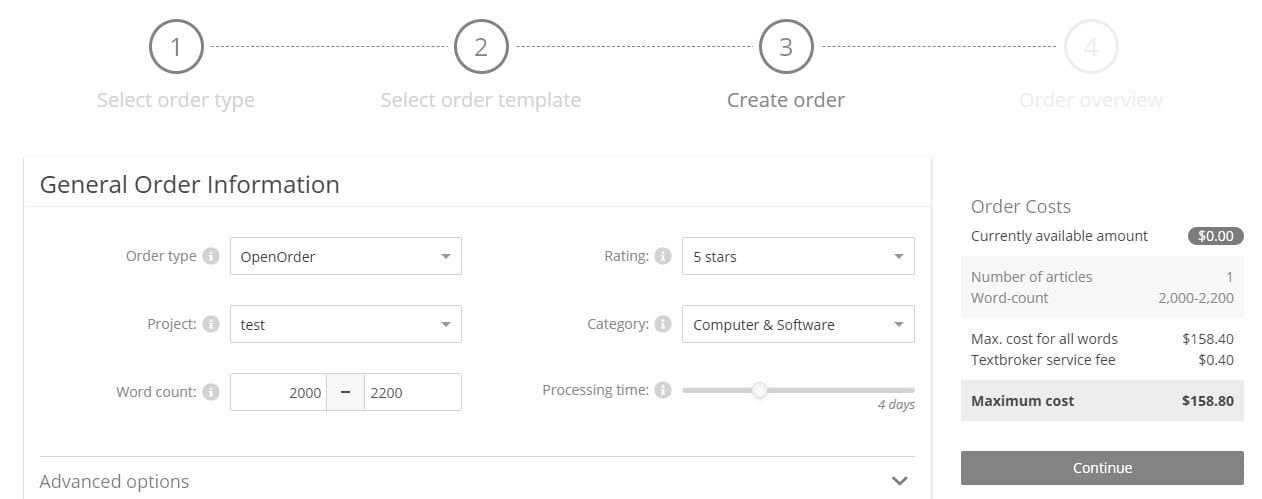The width and height of the screenshot is (1262, 499).
Task: Click the info icon beside Processing time
Action: tap(662, 390)
